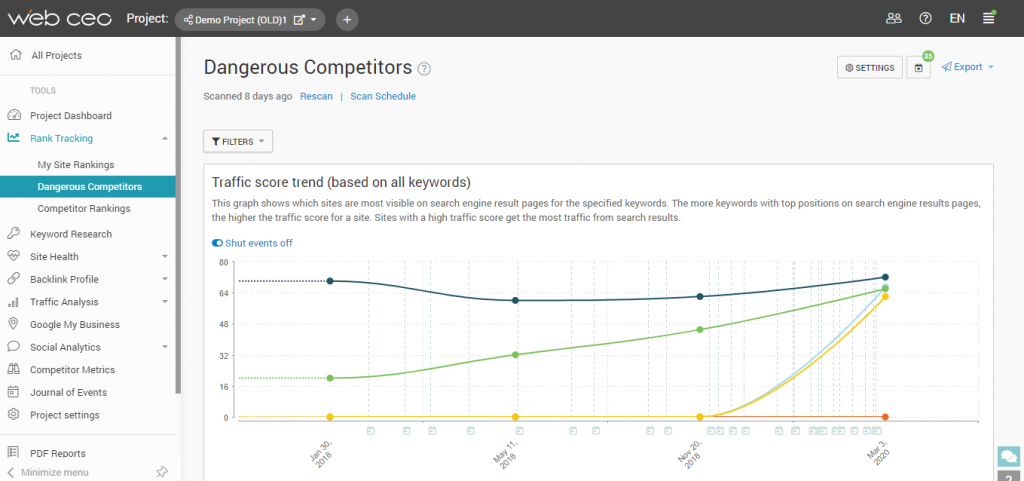The height and width of the screenshot is (481, 1024).
Task: Open Competitor Metrics in sidebar
Action: [72, 369]
